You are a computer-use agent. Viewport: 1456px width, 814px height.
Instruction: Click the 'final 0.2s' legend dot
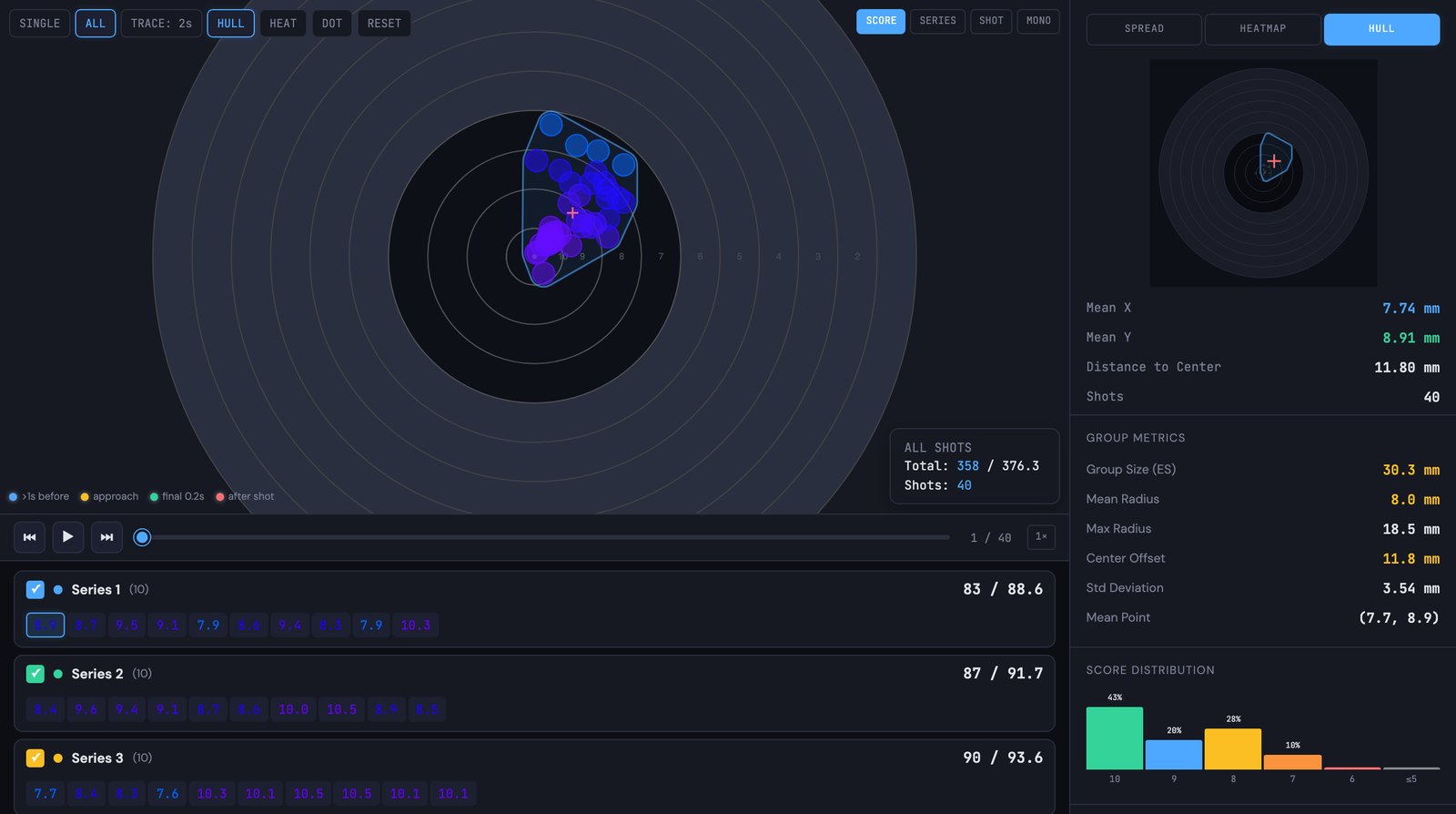(154, 497)
